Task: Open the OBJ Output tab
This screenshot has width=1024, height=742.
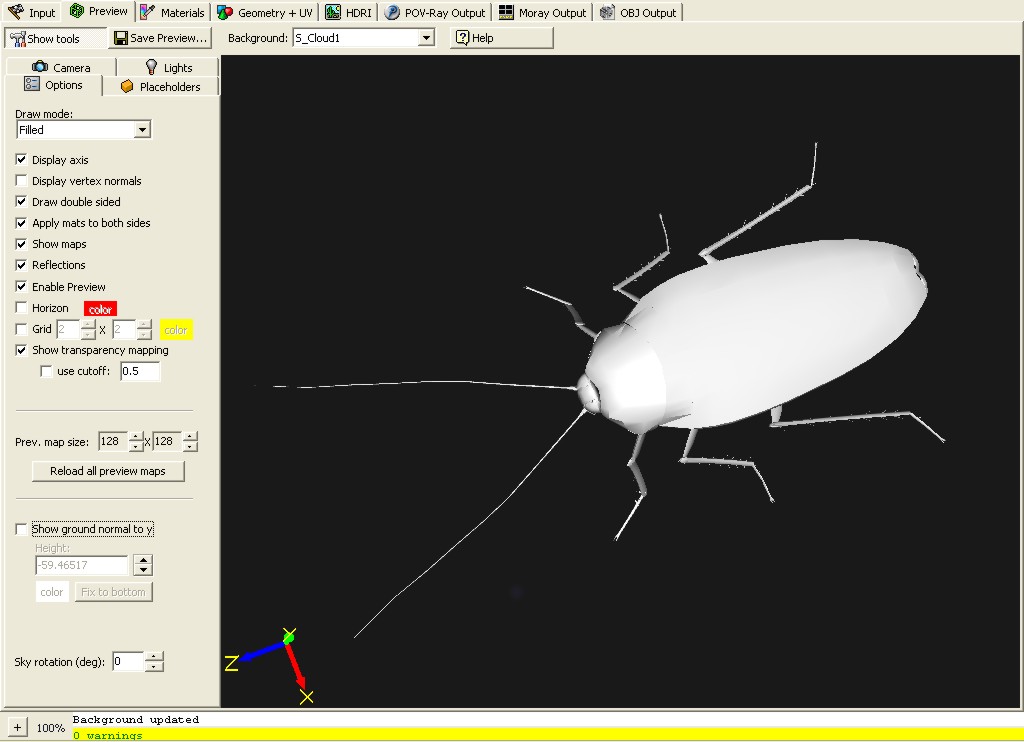Action: (x=638, y=13)
